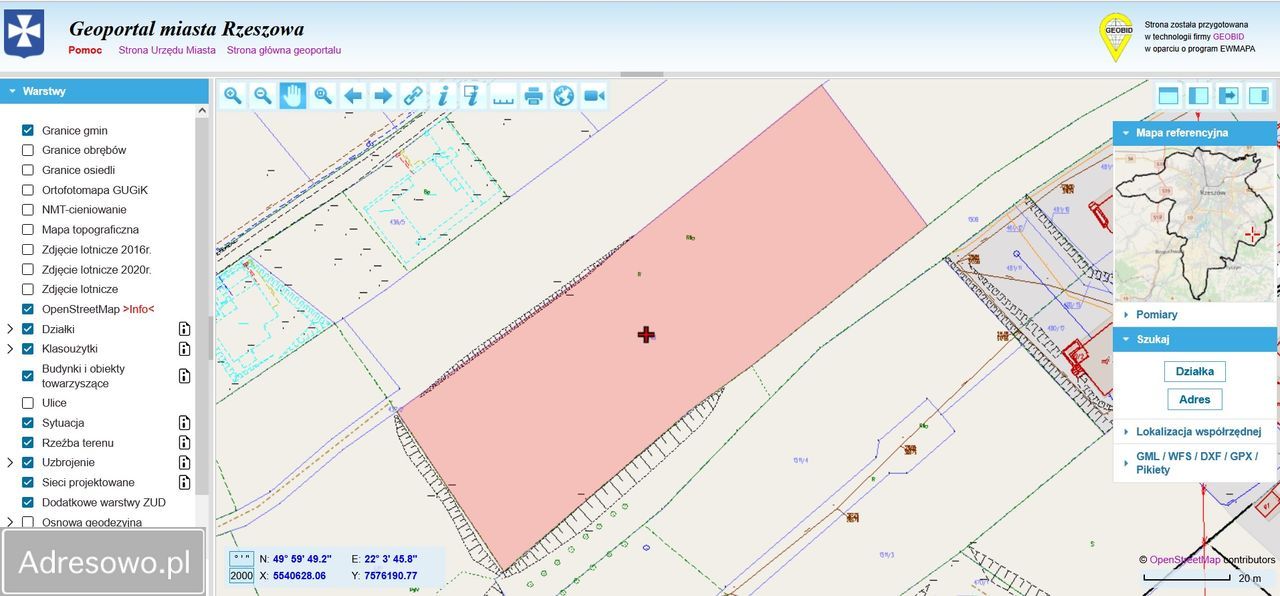Expand GML / WFS / DXF / GPX / Pikiety section
Image resolution: width=1280 pixels, height=596 pixels.
tap(1194, 463)
